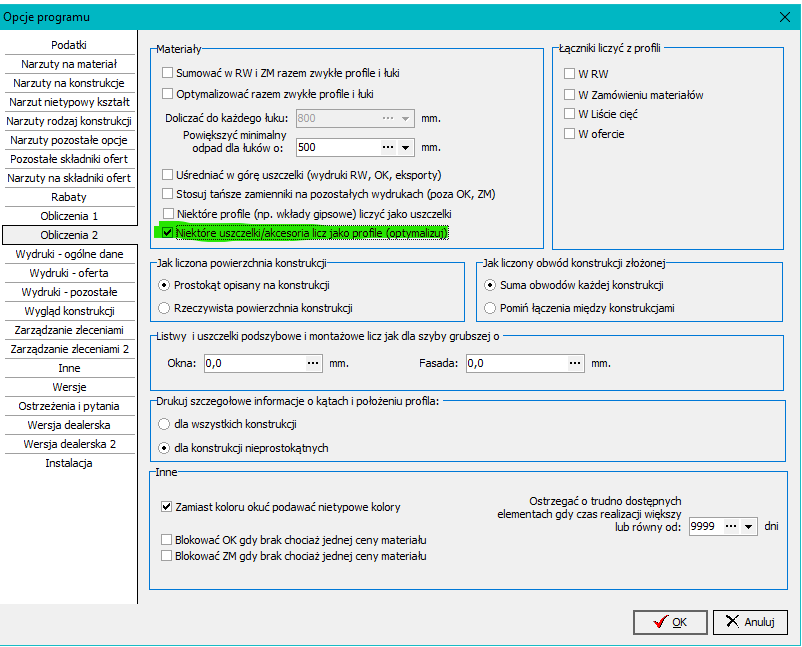This screenshot has height=647, width=802.
Task: Open the Obliczenia 1 tab
Action: (x=69, y=216)
